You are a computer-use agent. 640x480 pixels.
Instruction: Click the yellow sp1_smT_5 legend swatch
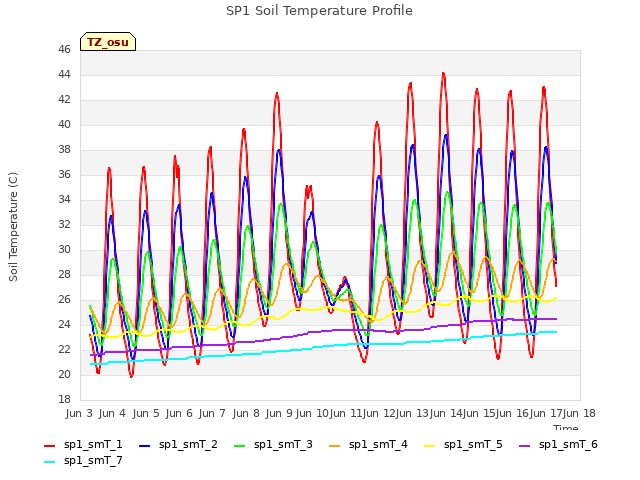click(x=429, y=446)
